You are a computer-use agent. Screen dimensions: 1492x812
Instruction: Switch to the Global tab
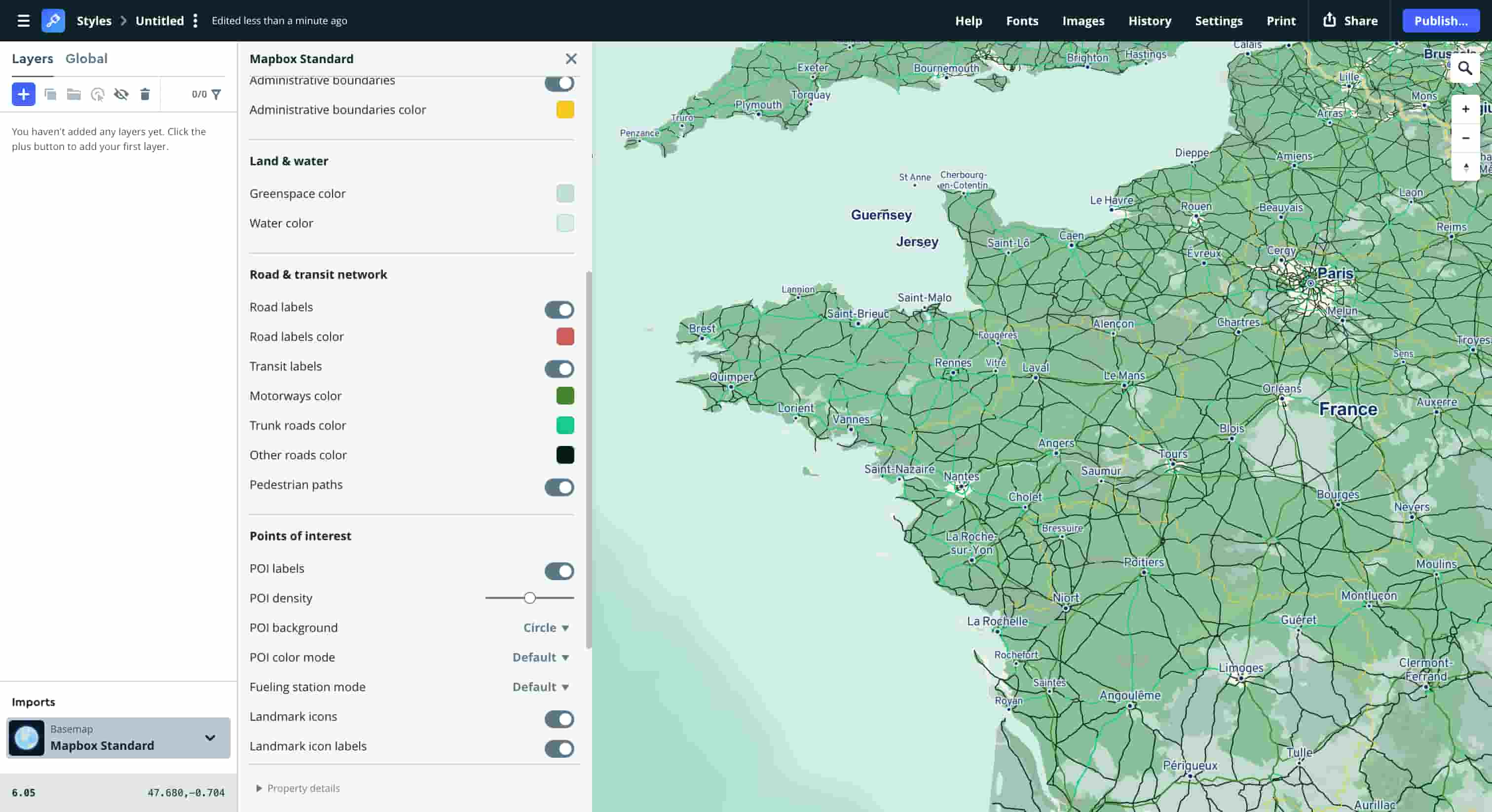(x=86, y=59)
